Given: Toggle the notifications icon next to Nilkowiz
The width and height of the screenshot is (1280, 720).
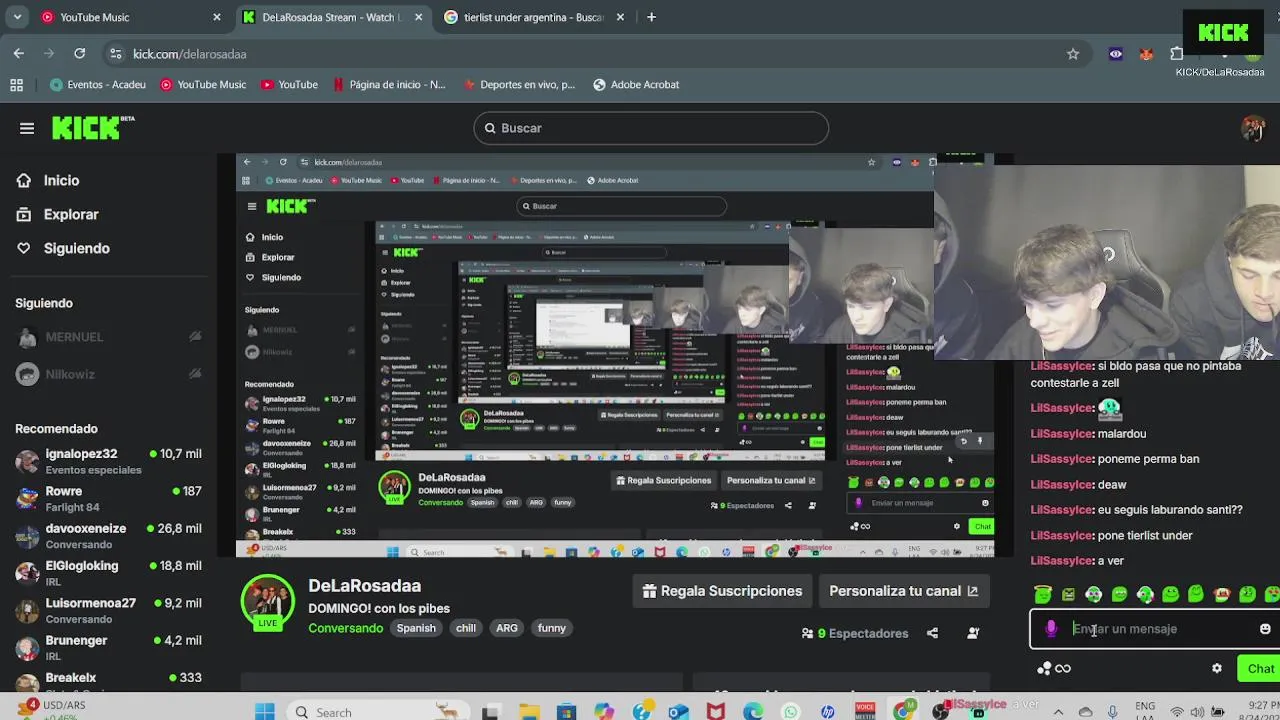Looking at the screenshot, I should click(x=195, y=374).
